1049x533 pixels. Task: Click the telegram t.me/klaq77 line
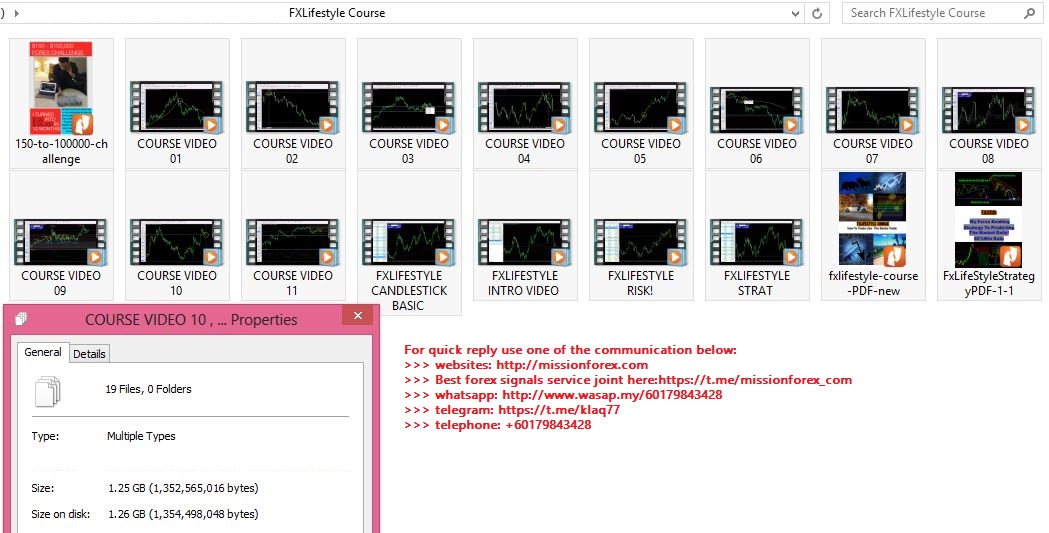[x=512, y=410]
